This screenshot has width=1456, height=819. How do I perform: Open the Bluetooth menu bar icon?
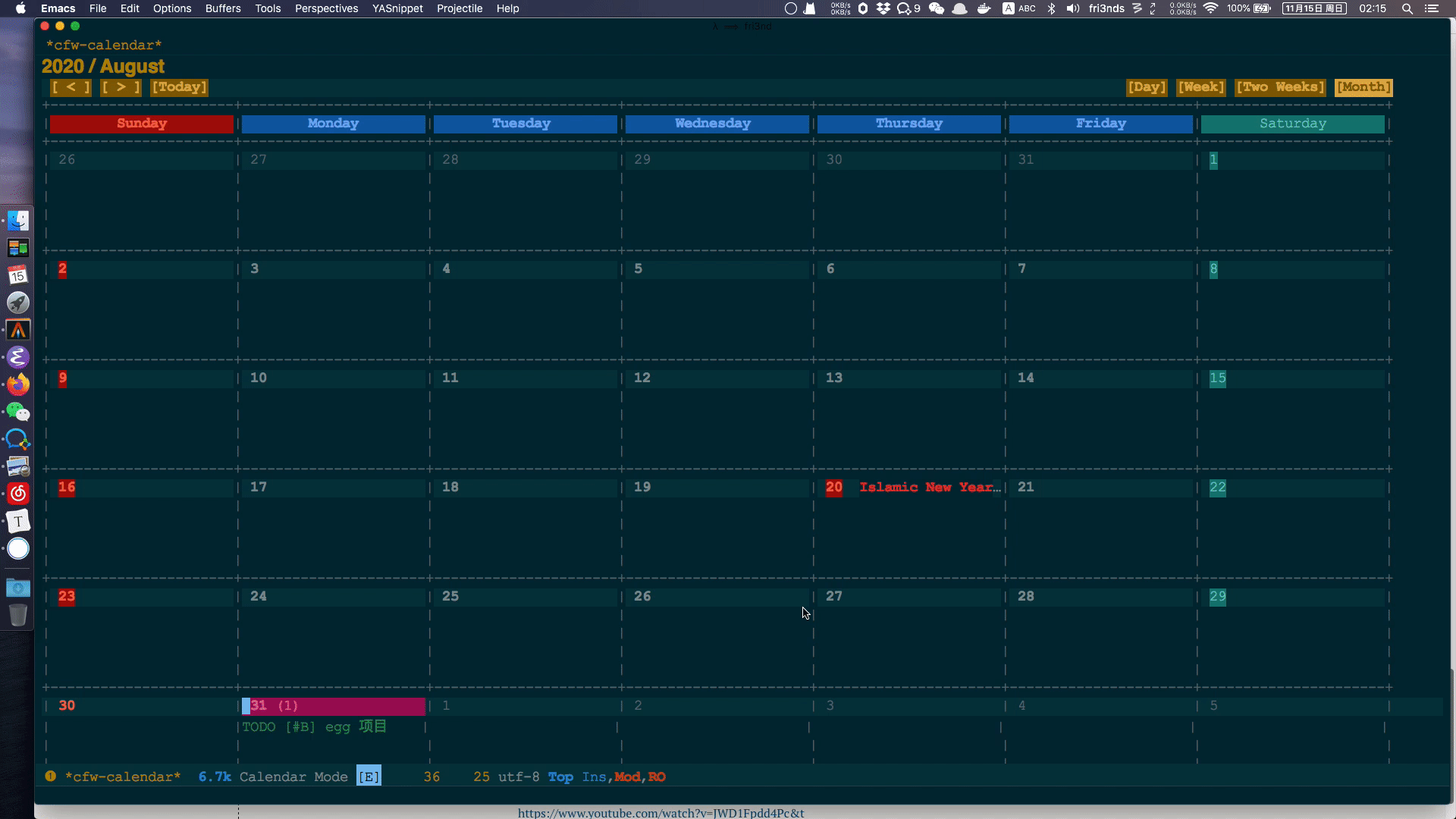[x=1052, y=8]
